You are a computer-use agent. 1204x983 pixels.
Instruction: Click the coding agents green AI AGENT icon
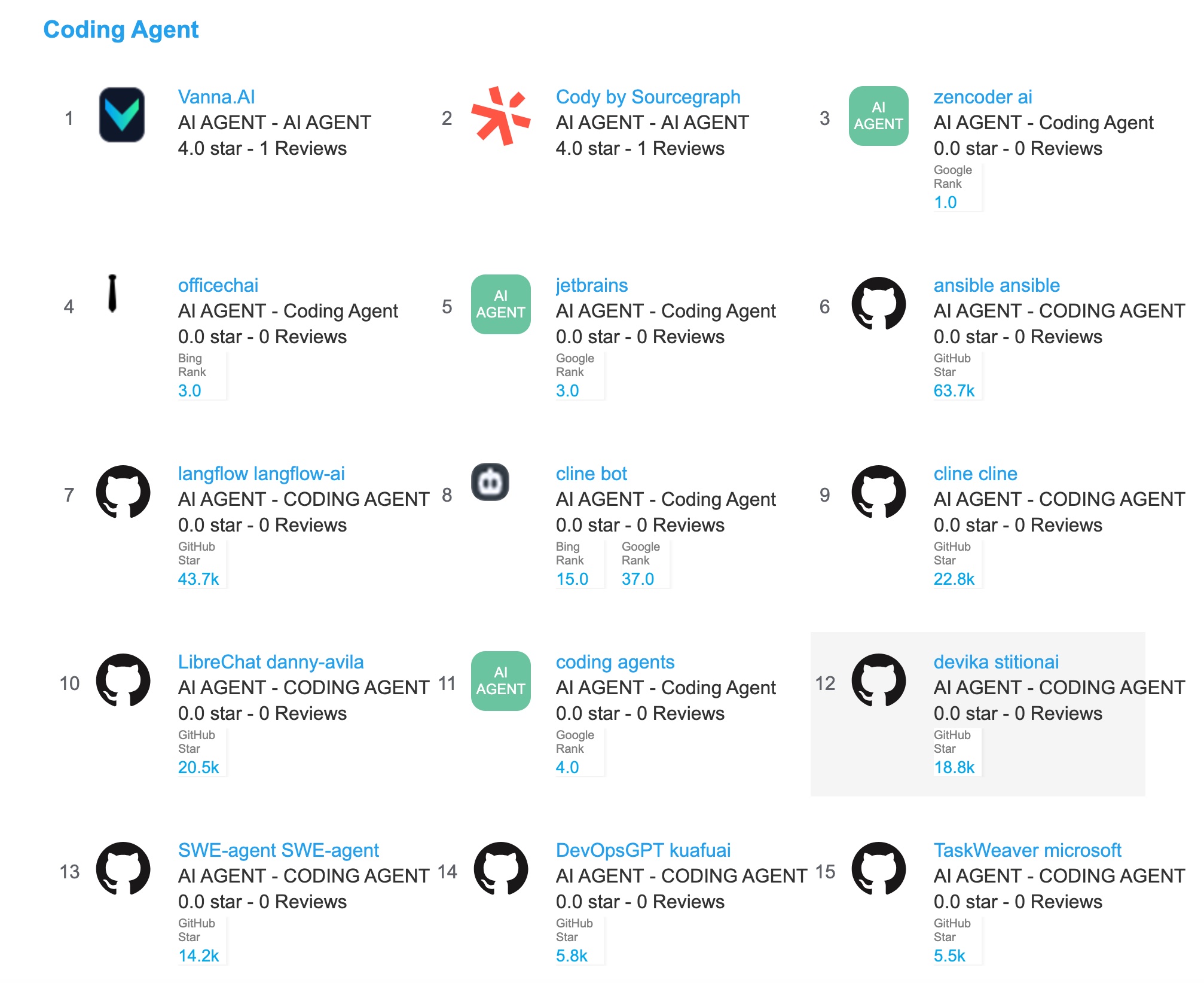coord(500,681)
